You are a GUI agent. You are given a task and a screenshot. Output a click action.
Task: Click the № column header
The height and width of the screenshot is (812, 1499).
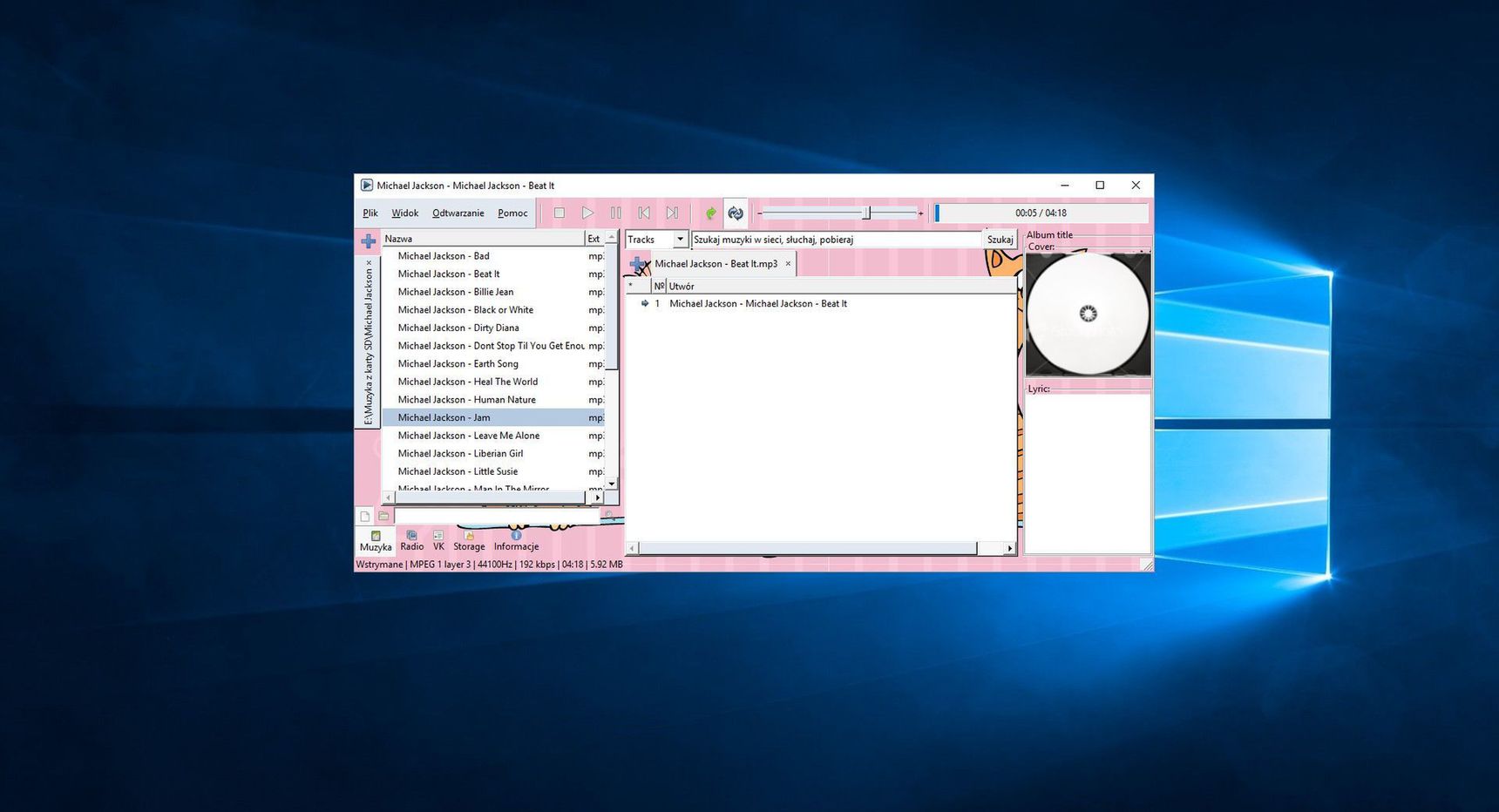(x=659, y=286)
